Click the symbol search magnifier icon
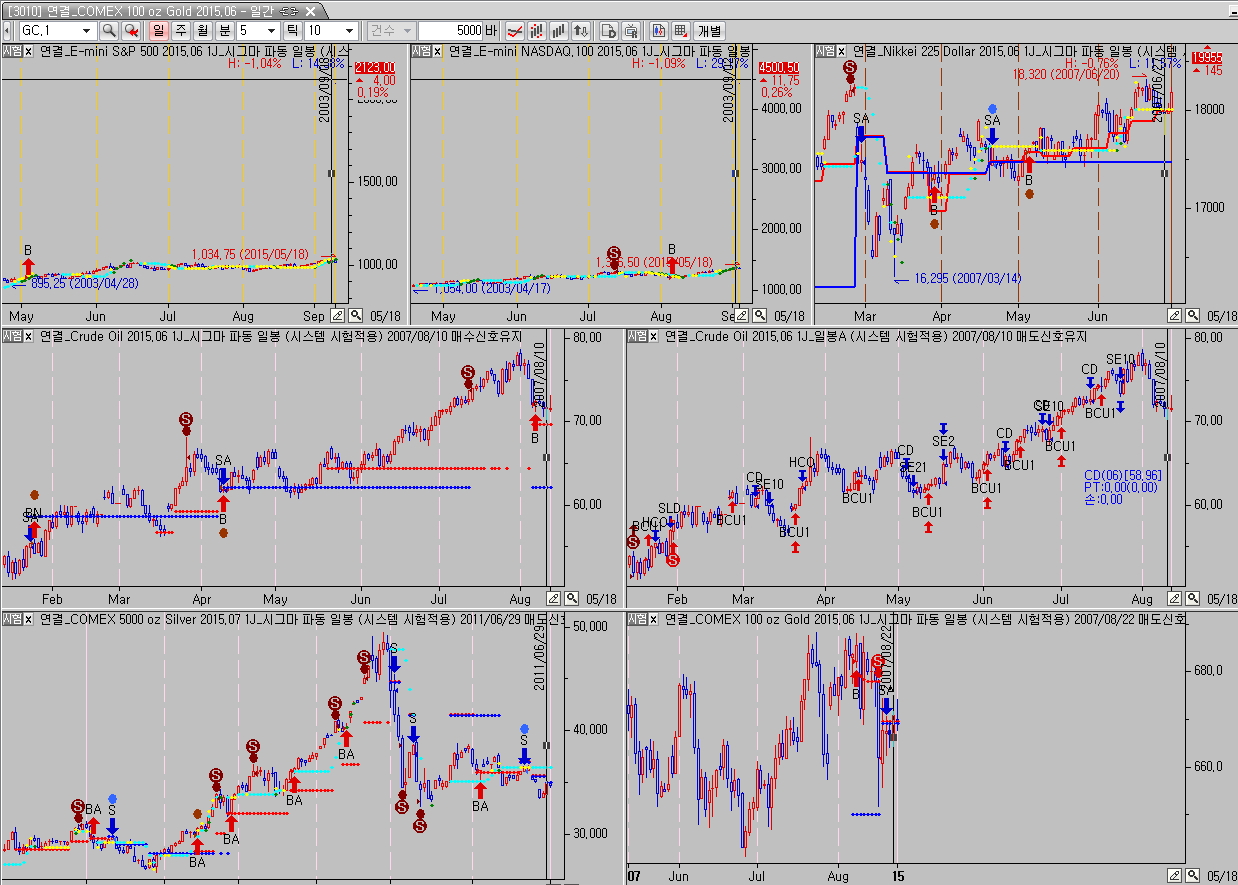 (x=108, y=31)
